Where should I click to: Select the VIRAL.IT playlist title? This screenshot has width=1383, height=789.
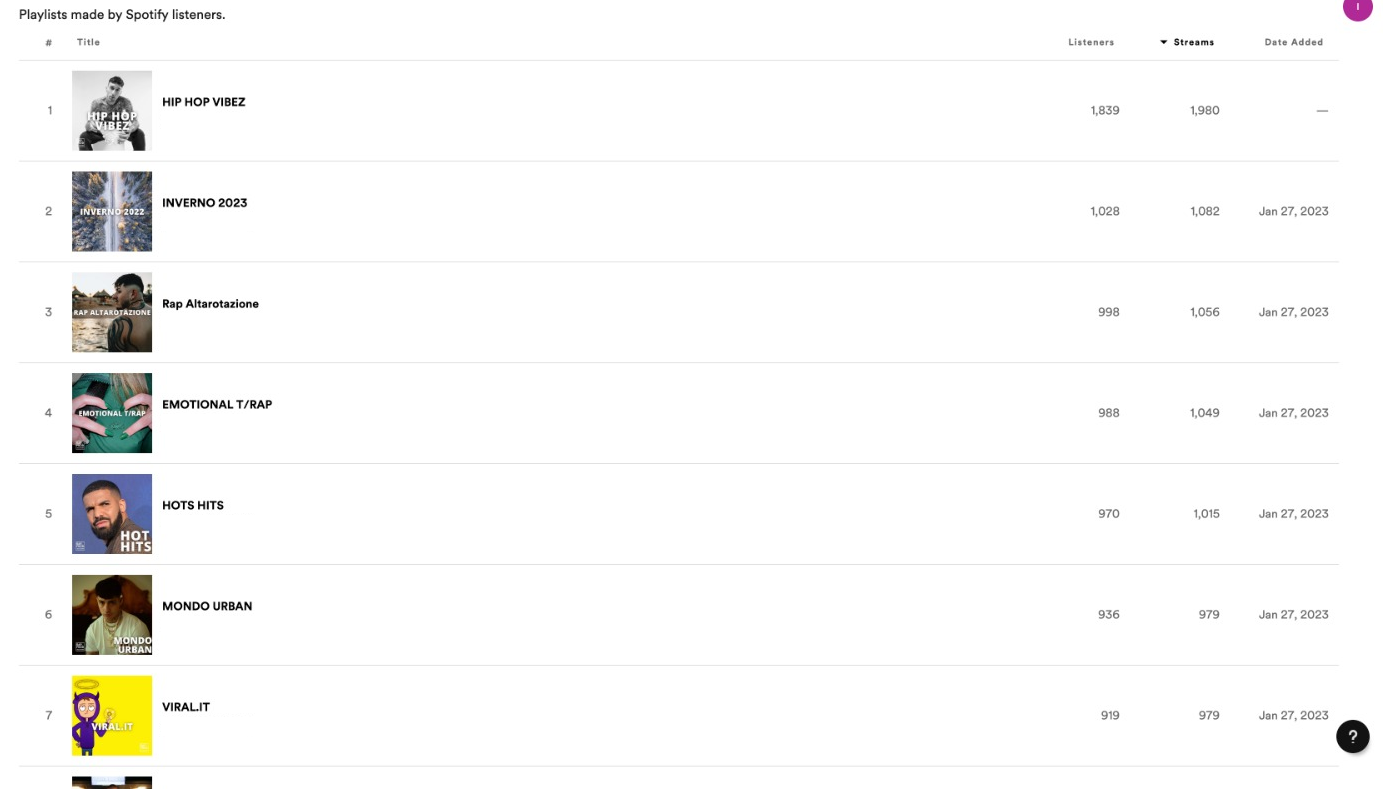(x=186, y=708)
